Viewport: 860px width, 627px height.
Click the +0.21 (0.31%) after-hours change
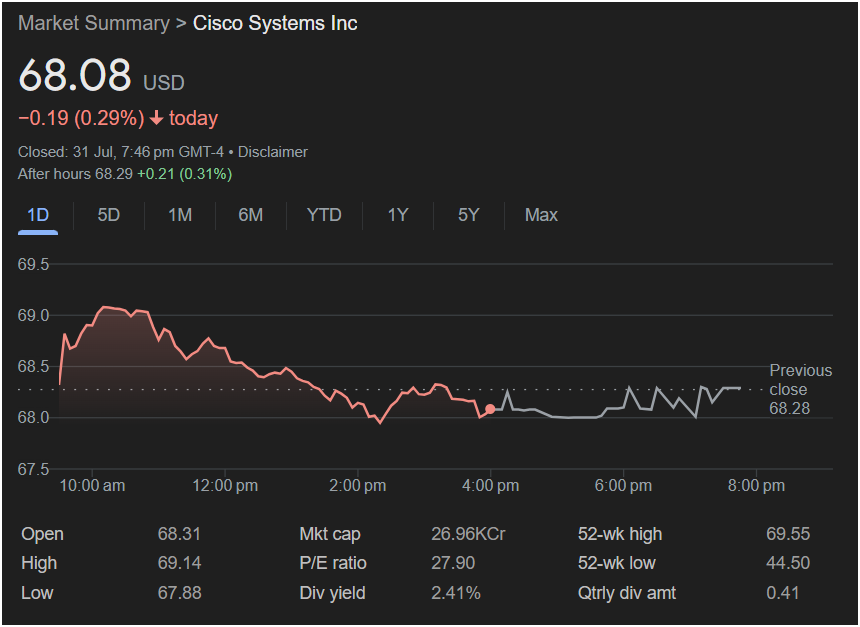pos(185,174)
